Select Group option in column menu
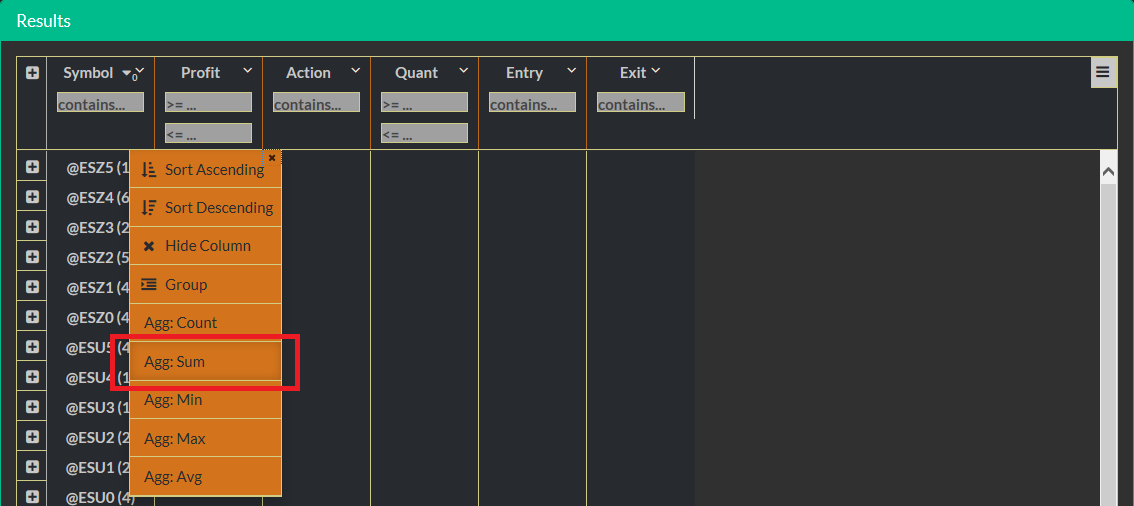The height and width of the screenshot is (506, 1134). point(205,285)
